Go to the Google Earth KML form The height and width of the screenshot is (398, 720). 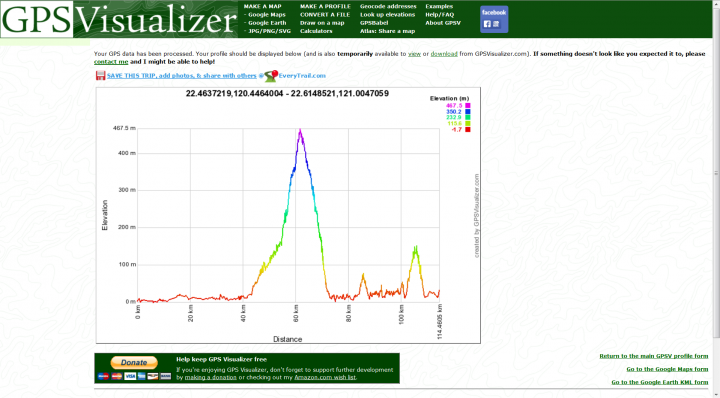coord(659,382)
